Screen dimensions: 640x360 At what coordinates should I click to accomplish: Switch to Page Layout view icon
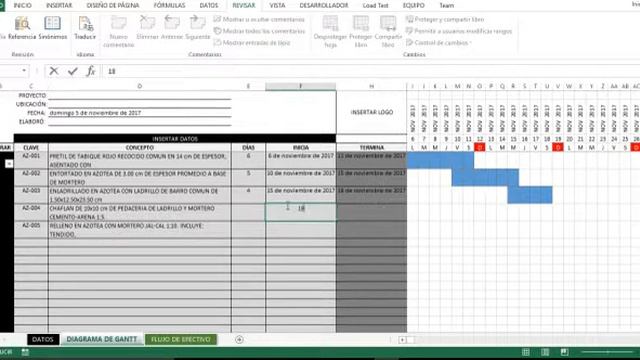[x=545, y=352]
